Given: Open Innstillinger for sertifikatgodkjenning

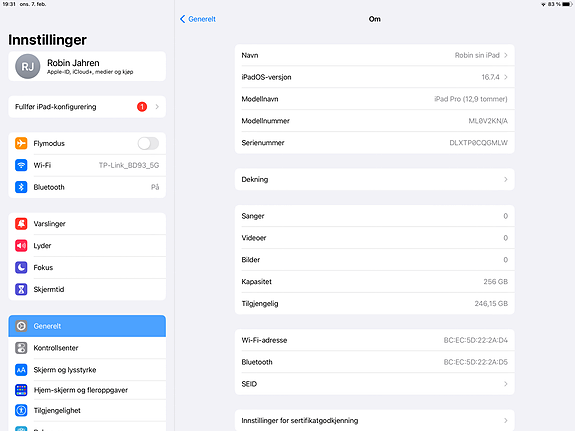Looking at the screenshot, I should click(x=374, y=420).
